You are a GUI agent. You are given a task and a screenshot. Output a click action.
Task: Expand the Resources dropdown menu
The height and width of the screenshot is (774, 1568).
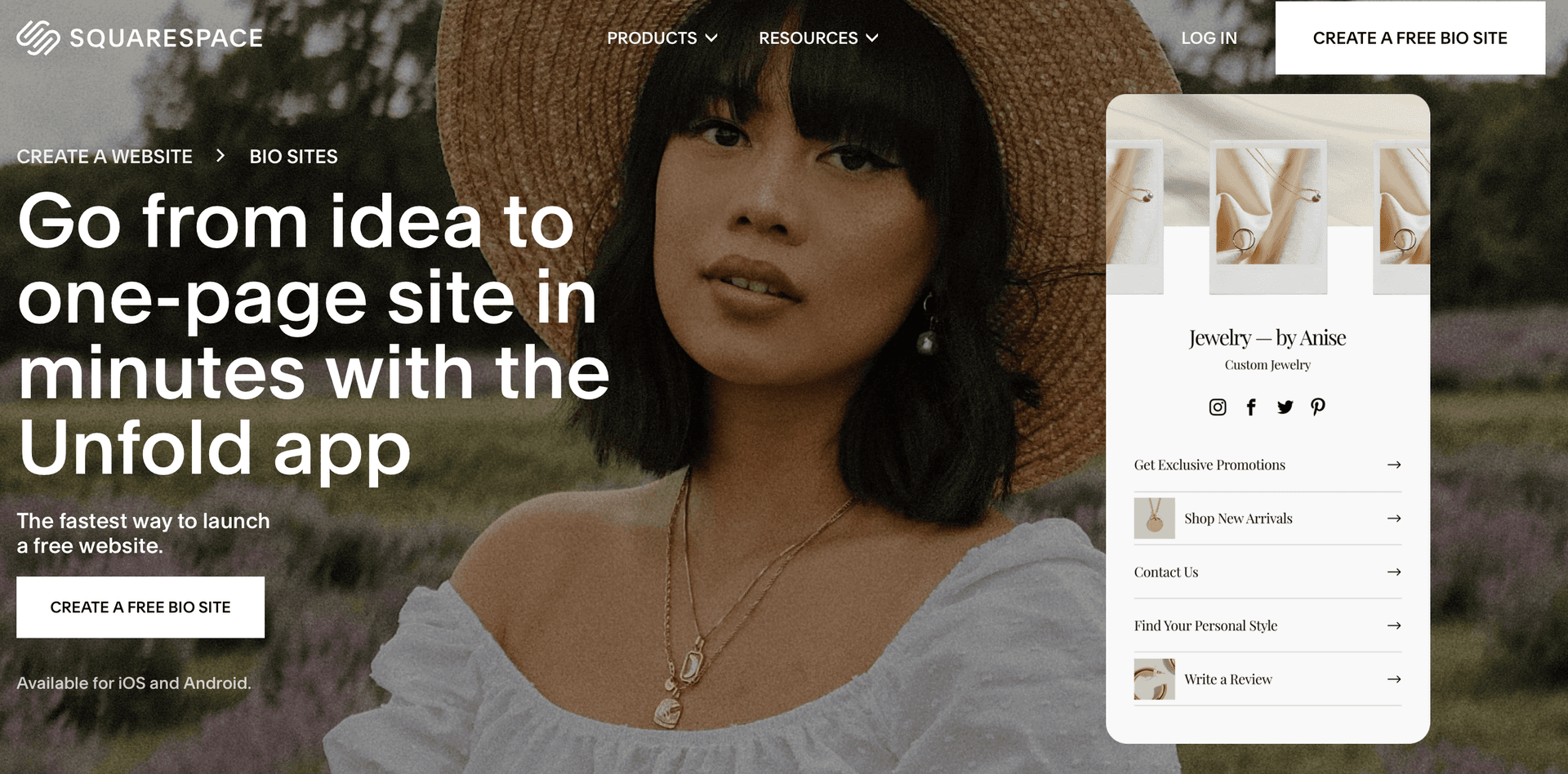818,38
